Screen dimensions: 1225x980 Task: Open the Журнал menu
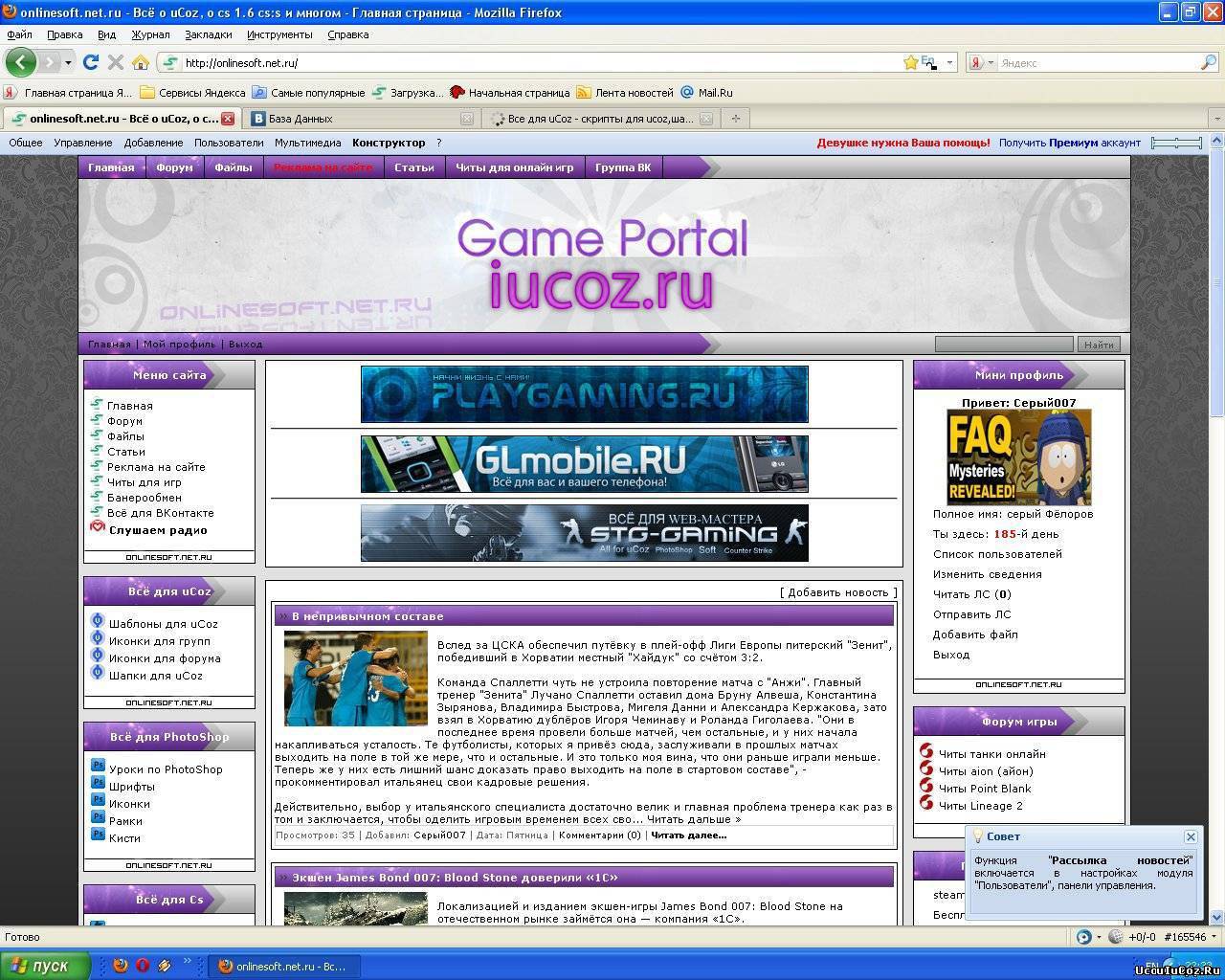coord(150,34)
